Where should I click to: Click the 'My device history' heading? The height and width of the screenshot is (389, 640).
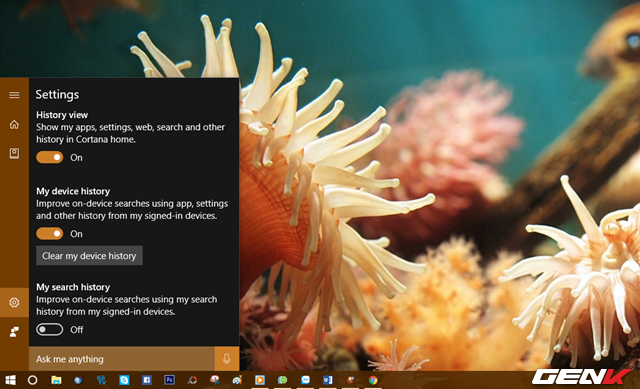click(x=73, y=191)
